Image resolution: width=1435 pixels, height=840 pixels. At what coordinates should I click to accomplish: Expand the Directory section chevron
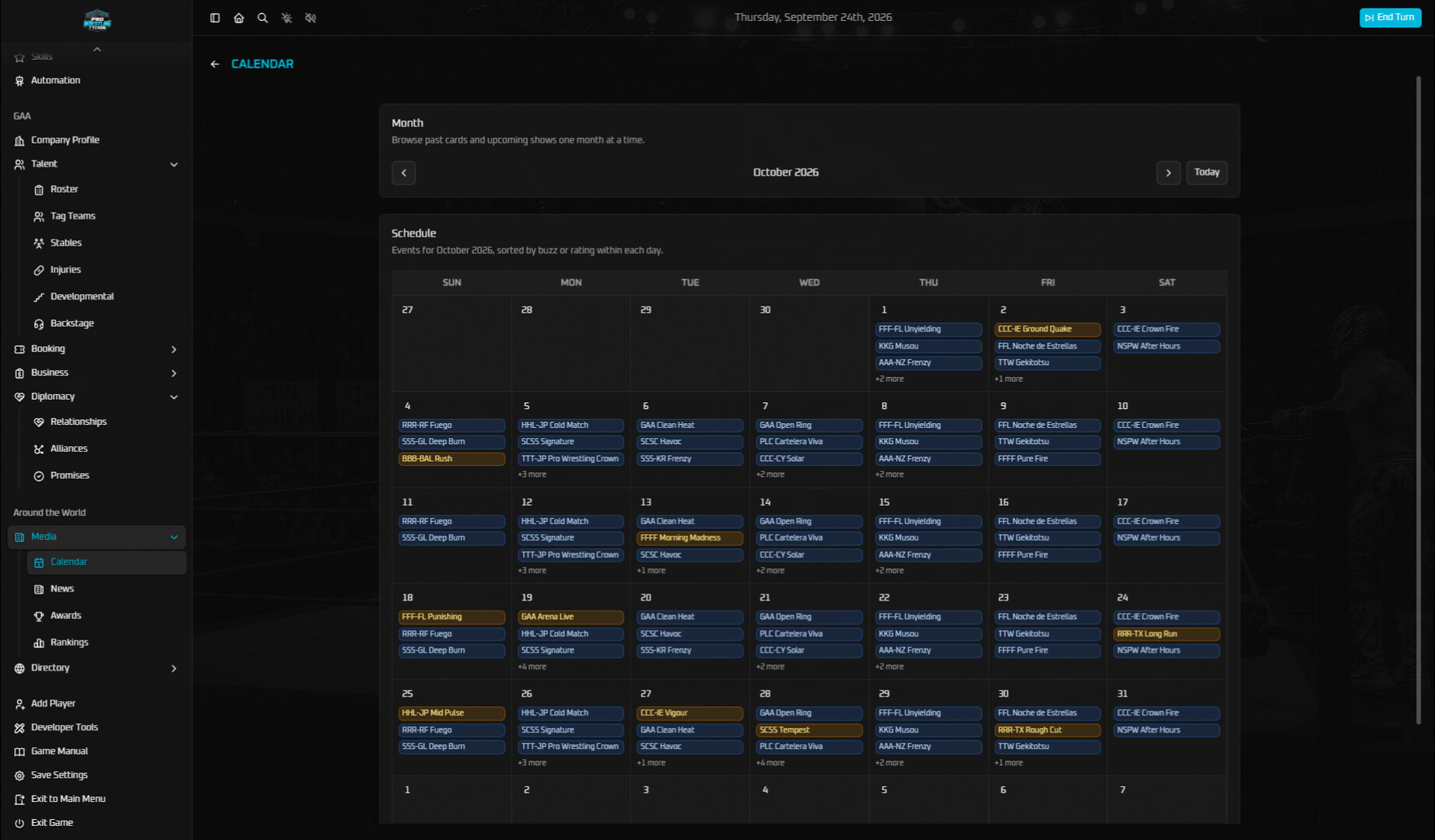[x=174, y=669]
